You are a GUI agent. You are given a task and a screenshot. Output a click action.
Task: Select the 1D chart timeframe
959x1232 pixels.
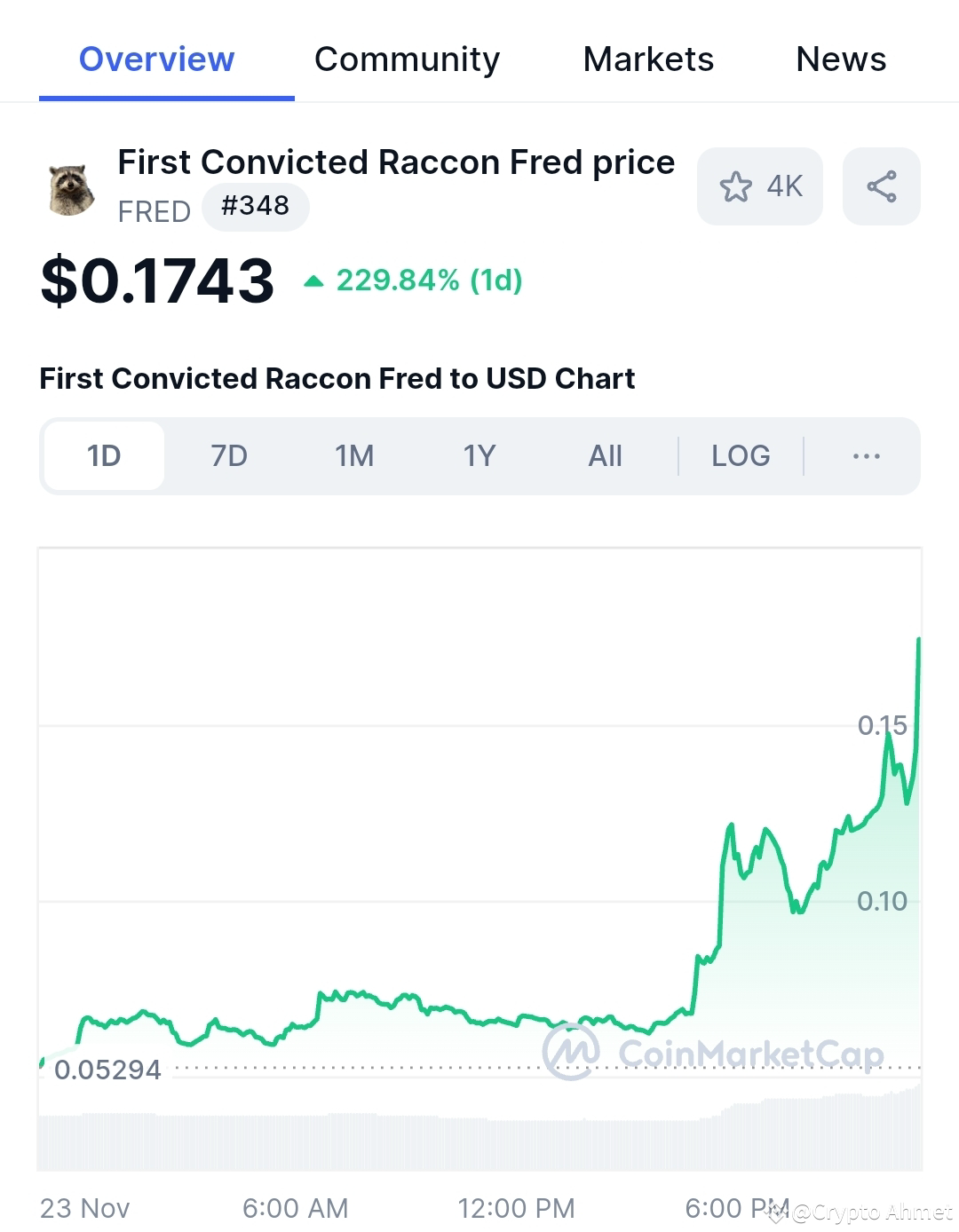(x=104, y=455)
